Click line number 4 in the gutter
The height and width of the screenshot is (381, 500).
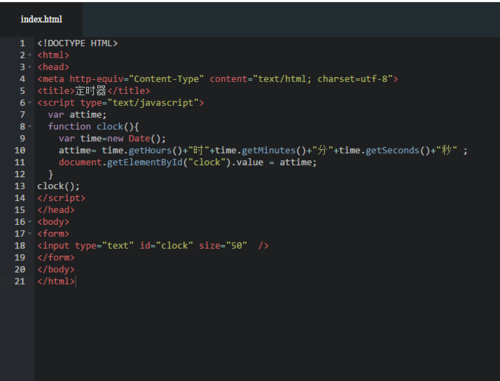(x=22, y=79)
